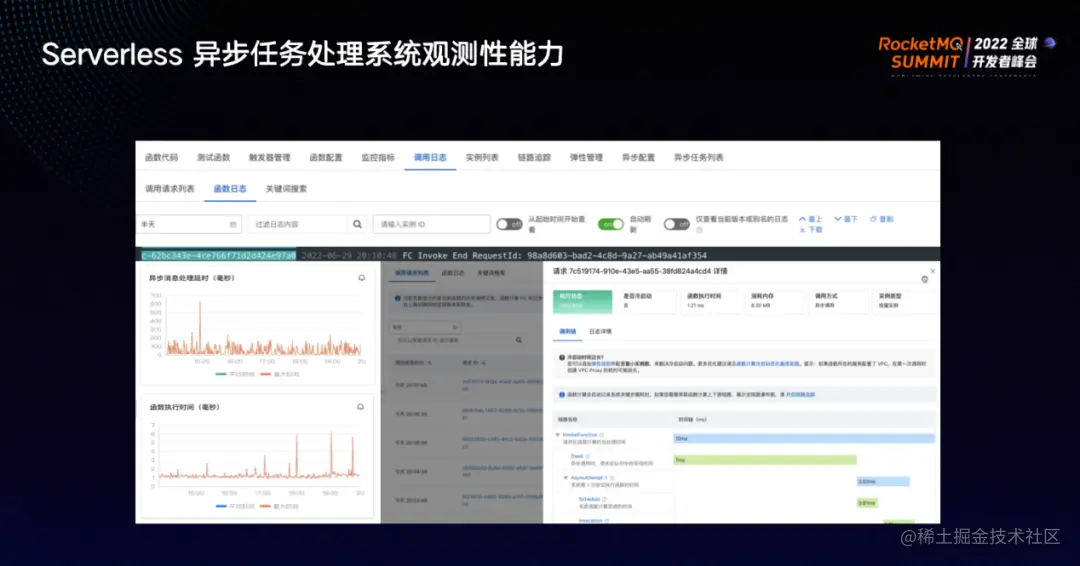This screenshot has width=1080, height=566.
Task: Click alarm bell icon on 异步消息处理延时 chart
Action: (362, 278)
